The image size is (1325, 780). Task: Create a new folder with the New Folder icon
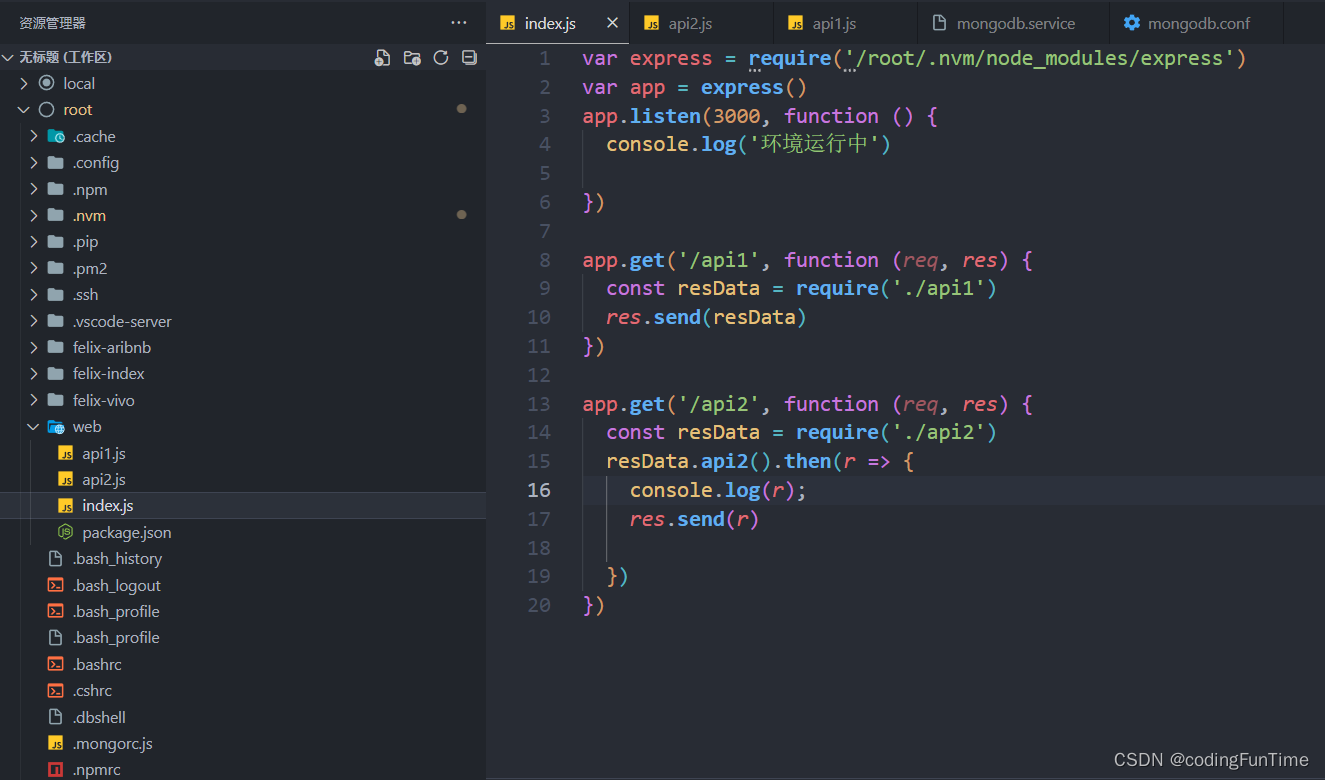(411, 57)
